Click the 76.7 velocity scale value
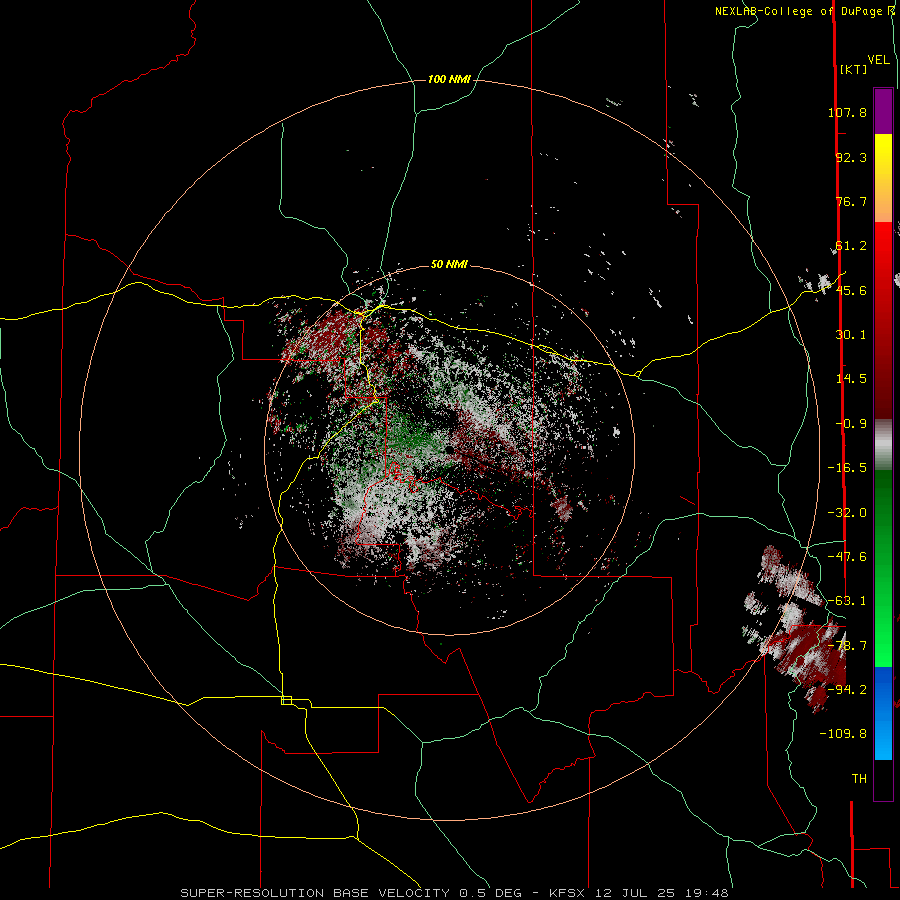The width and height of the screenshot is (900, 900). tap(851, 201)
